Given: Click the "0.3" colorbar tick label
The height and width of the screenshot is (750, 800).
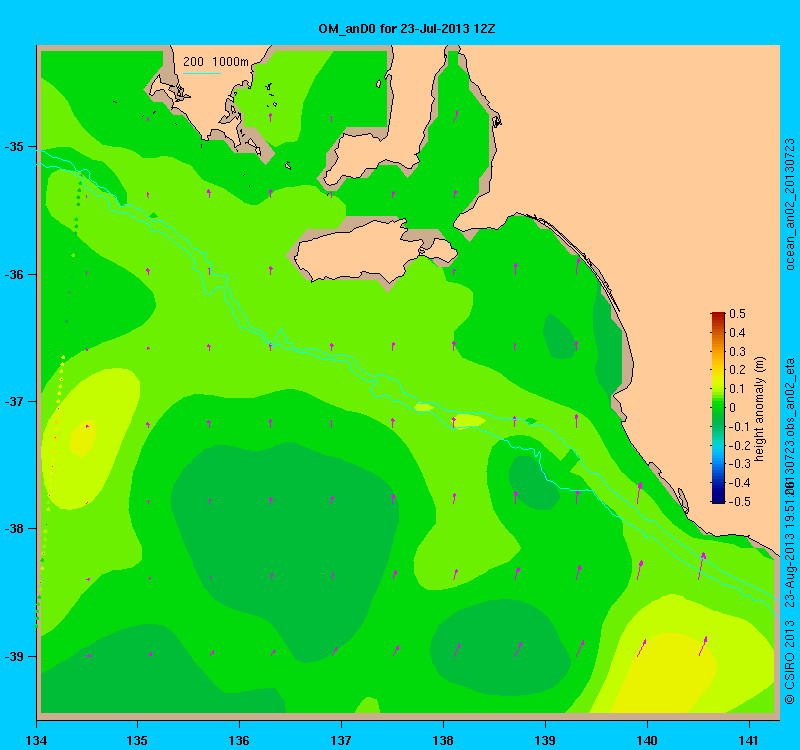Looking at the screenshot, I should [x=737, y=352].
